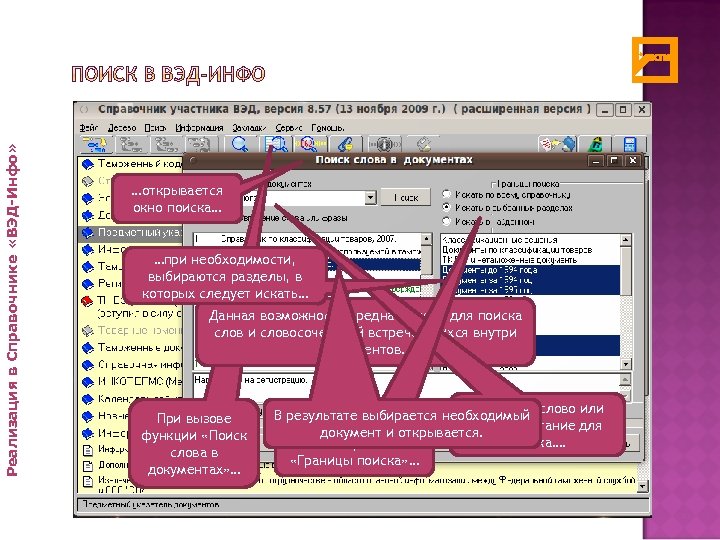Open the blue calculator toolbar icon

630,145
